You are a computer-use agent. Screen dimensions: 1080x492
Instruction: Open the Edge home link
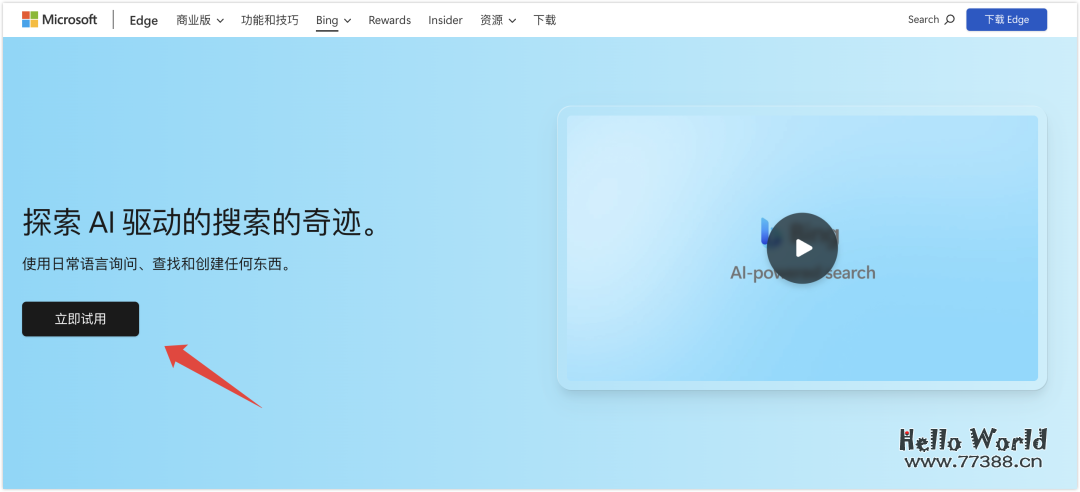click(144, 20)
